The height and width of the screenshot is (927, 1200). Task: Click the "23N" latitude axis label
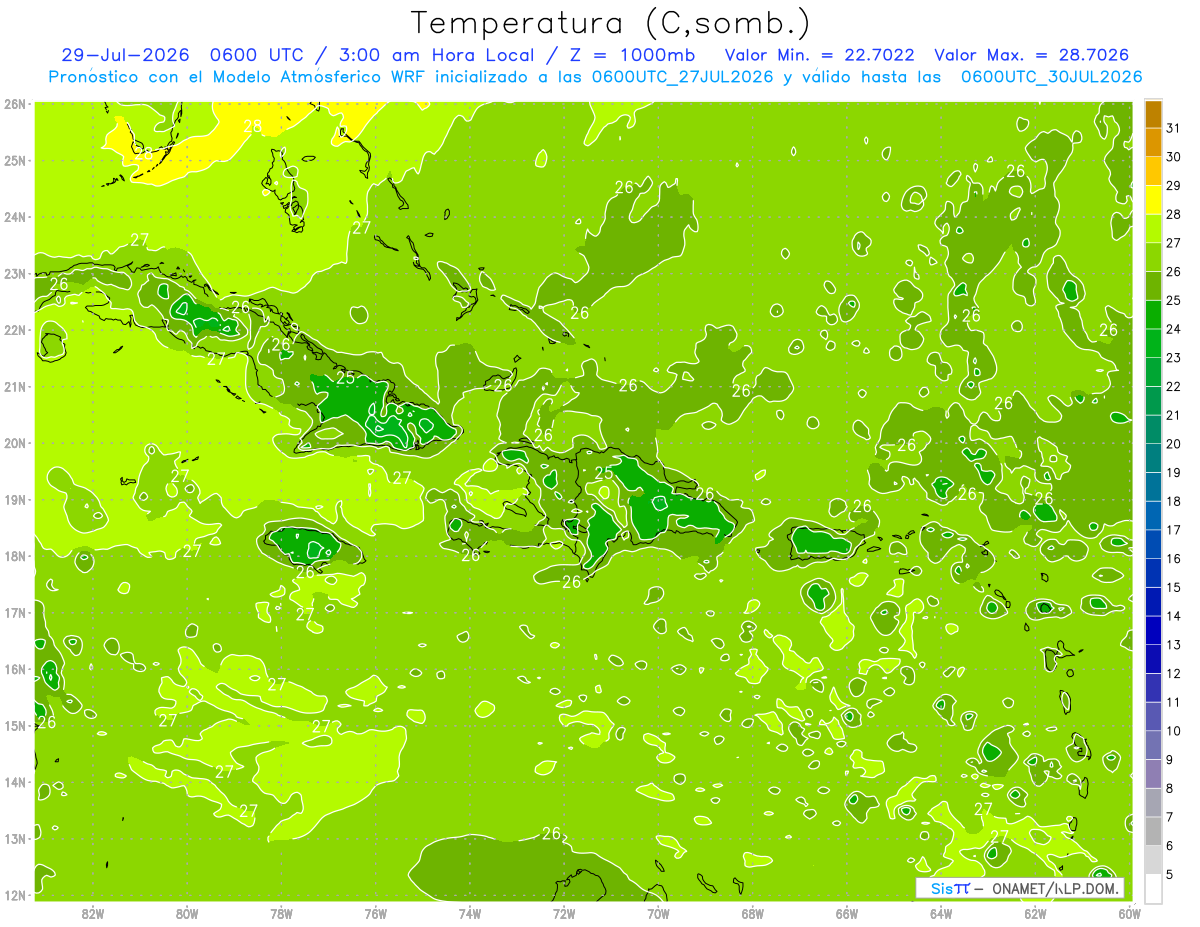pyautogui.click(x=15, y=274)
